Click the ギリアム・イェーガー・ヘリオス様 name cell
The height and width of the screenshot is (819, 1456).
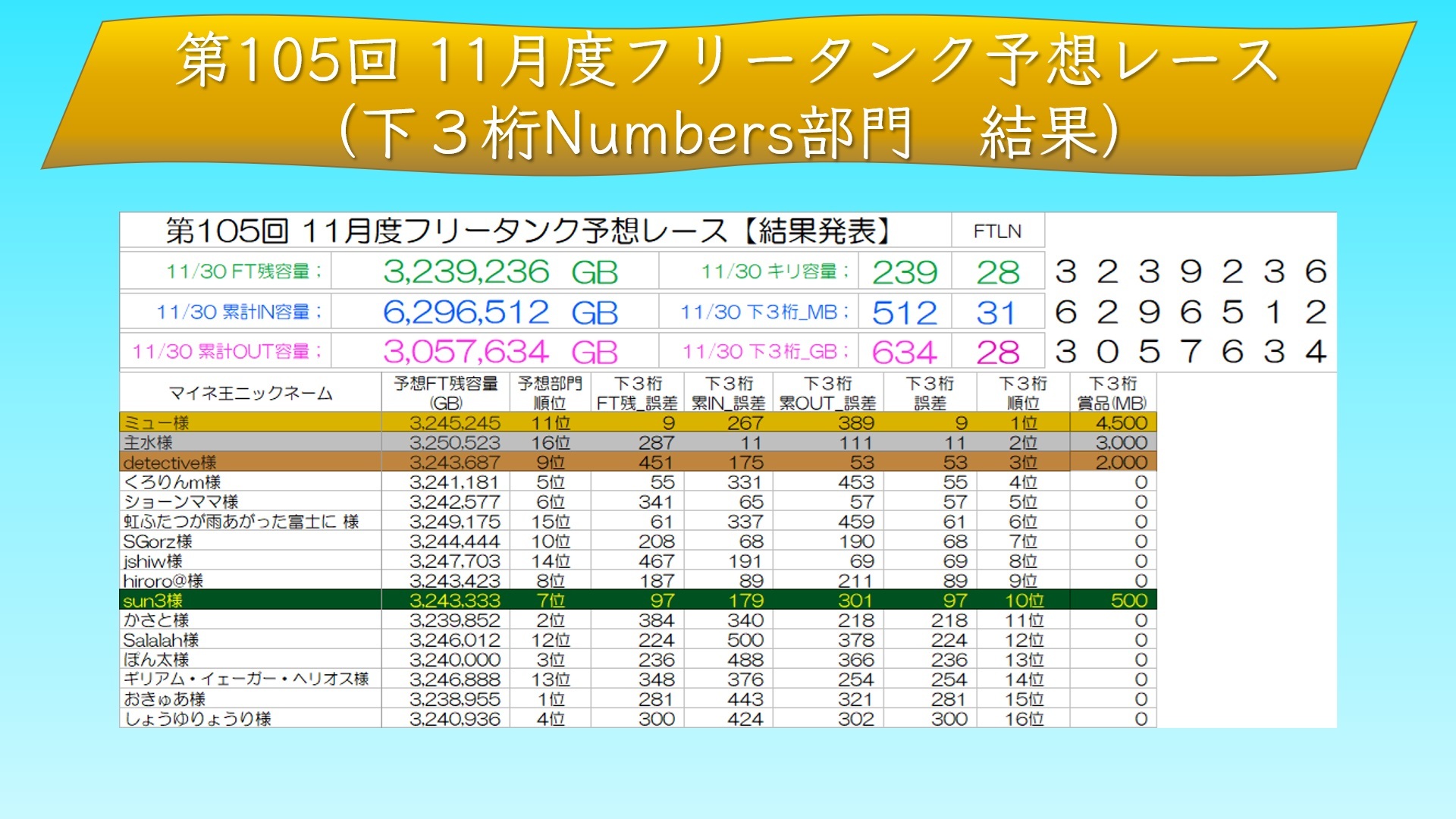click(246, 679)
